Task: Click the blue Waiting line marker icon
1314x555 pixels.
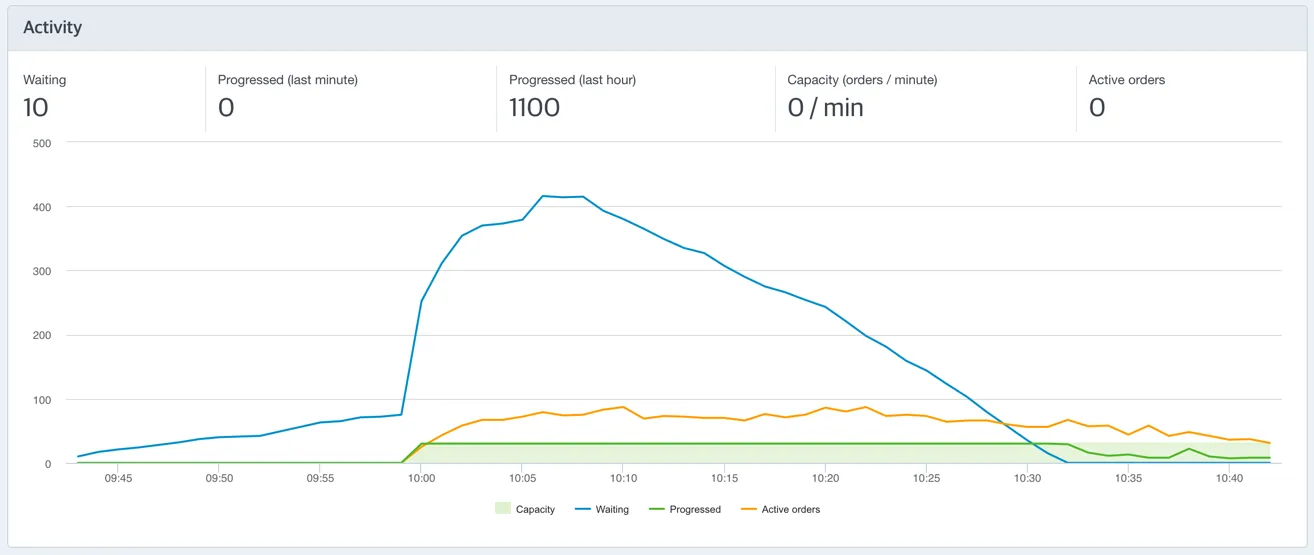Action: click(582, 509)
